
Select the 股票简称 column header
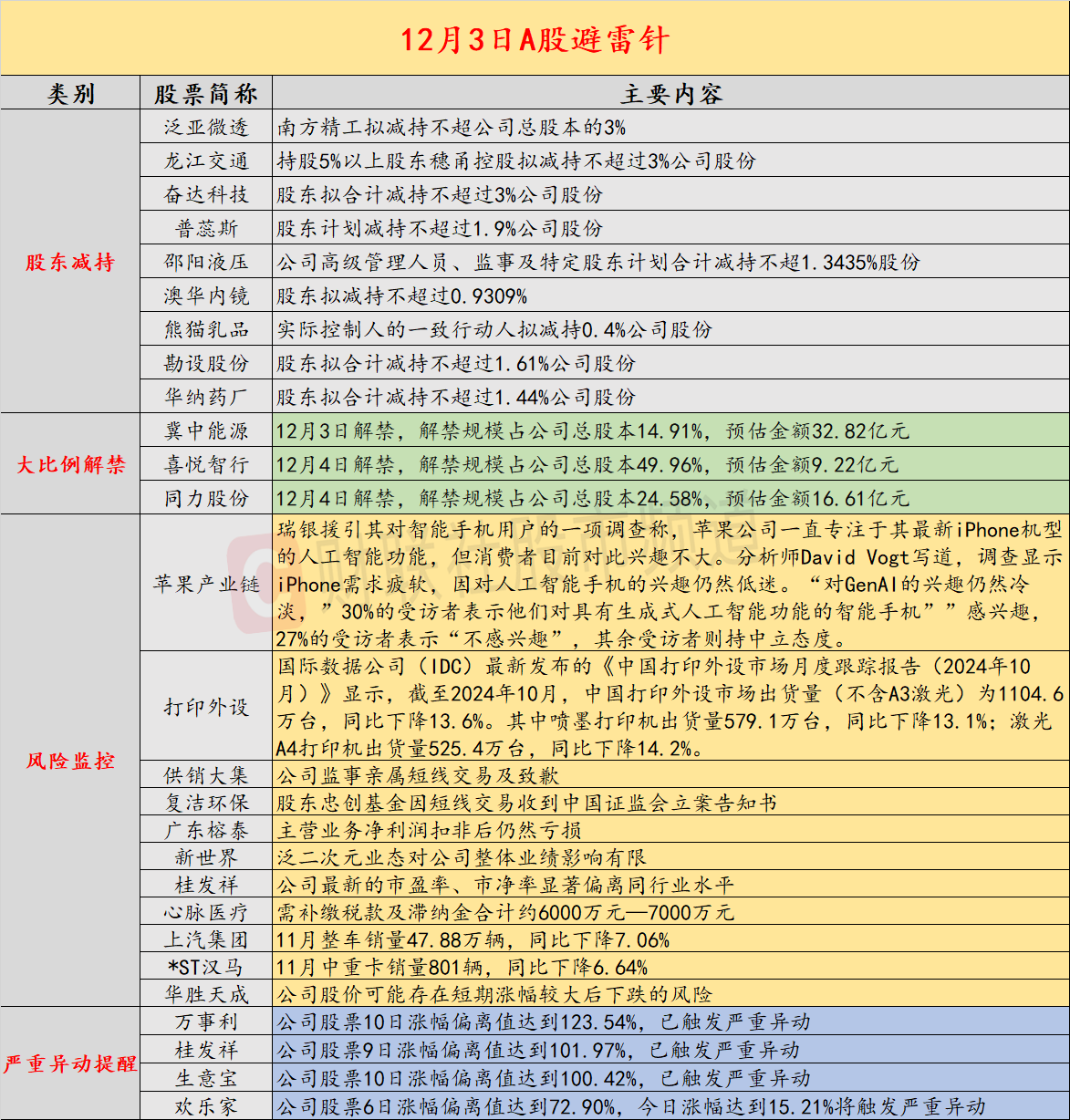click(206, 93)
